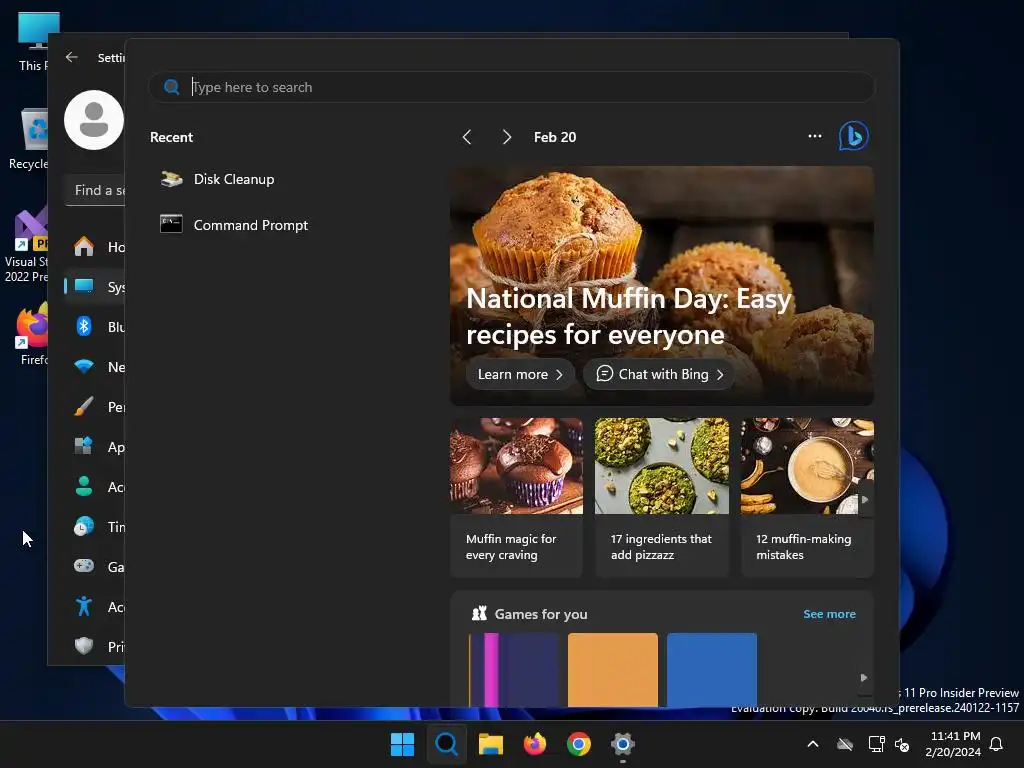Click Settings gear on taskbar
Viewport: 1024px width, 768px height.
[623, 744]
